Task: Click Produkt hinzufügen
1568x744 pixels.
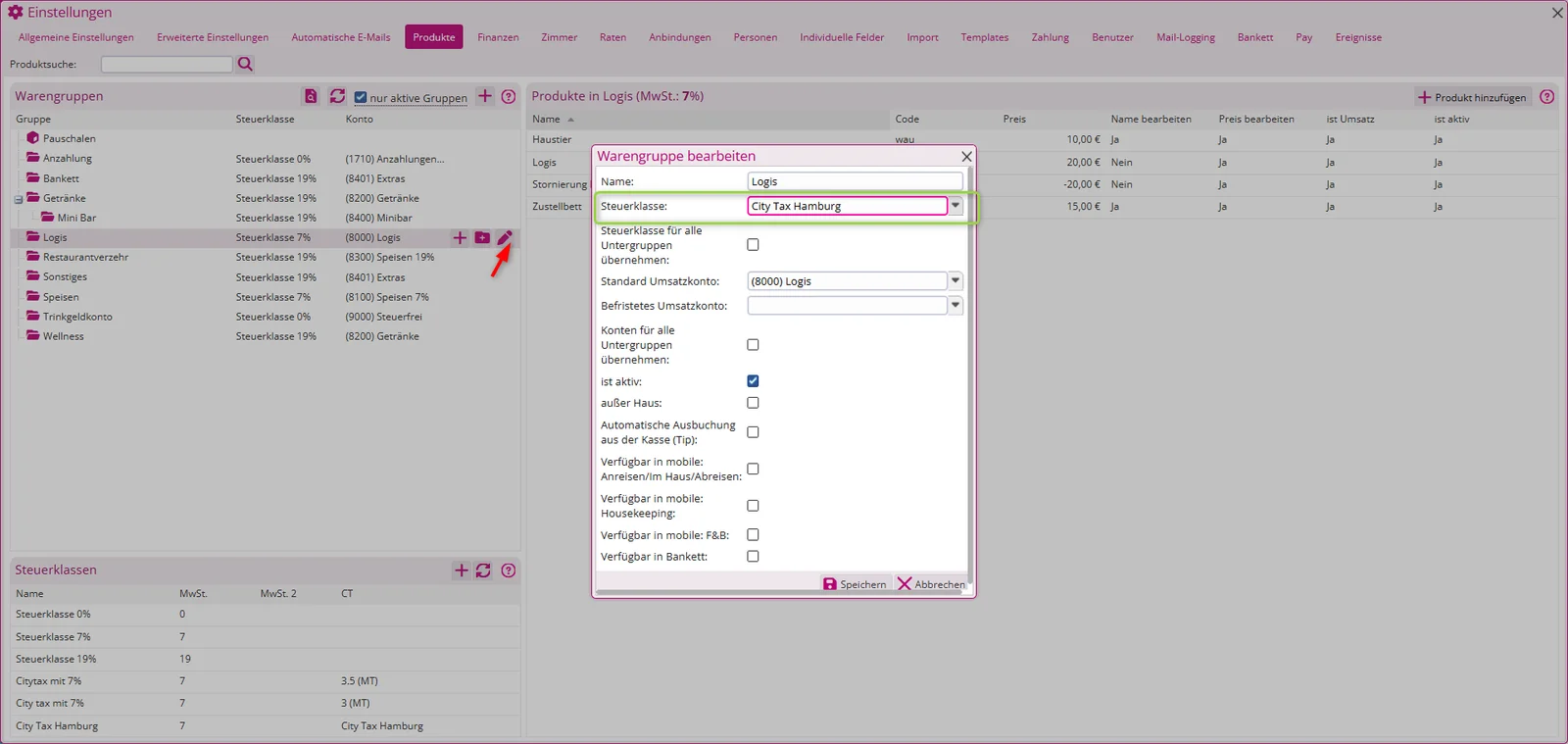Action: tap(1472, 97)
